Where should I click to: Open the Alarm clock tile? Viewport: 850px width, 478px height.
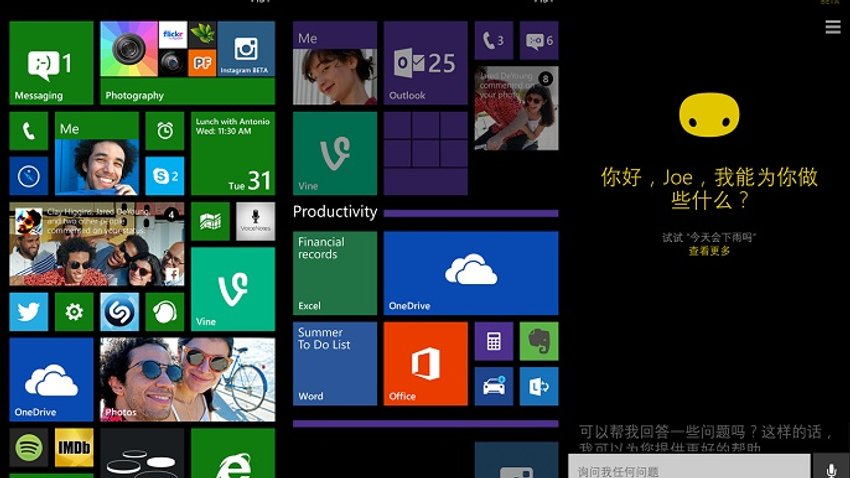coord(165,131)
